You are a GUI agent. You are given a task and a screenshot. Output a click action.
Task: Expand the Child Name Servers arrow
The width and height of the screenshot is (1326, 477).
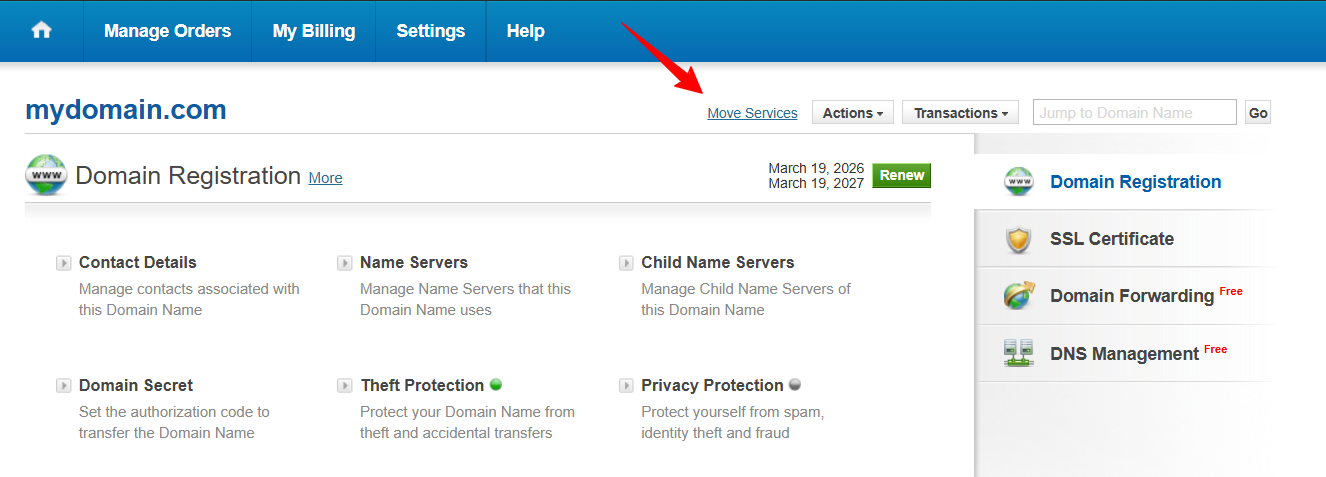tap(626, 263)
